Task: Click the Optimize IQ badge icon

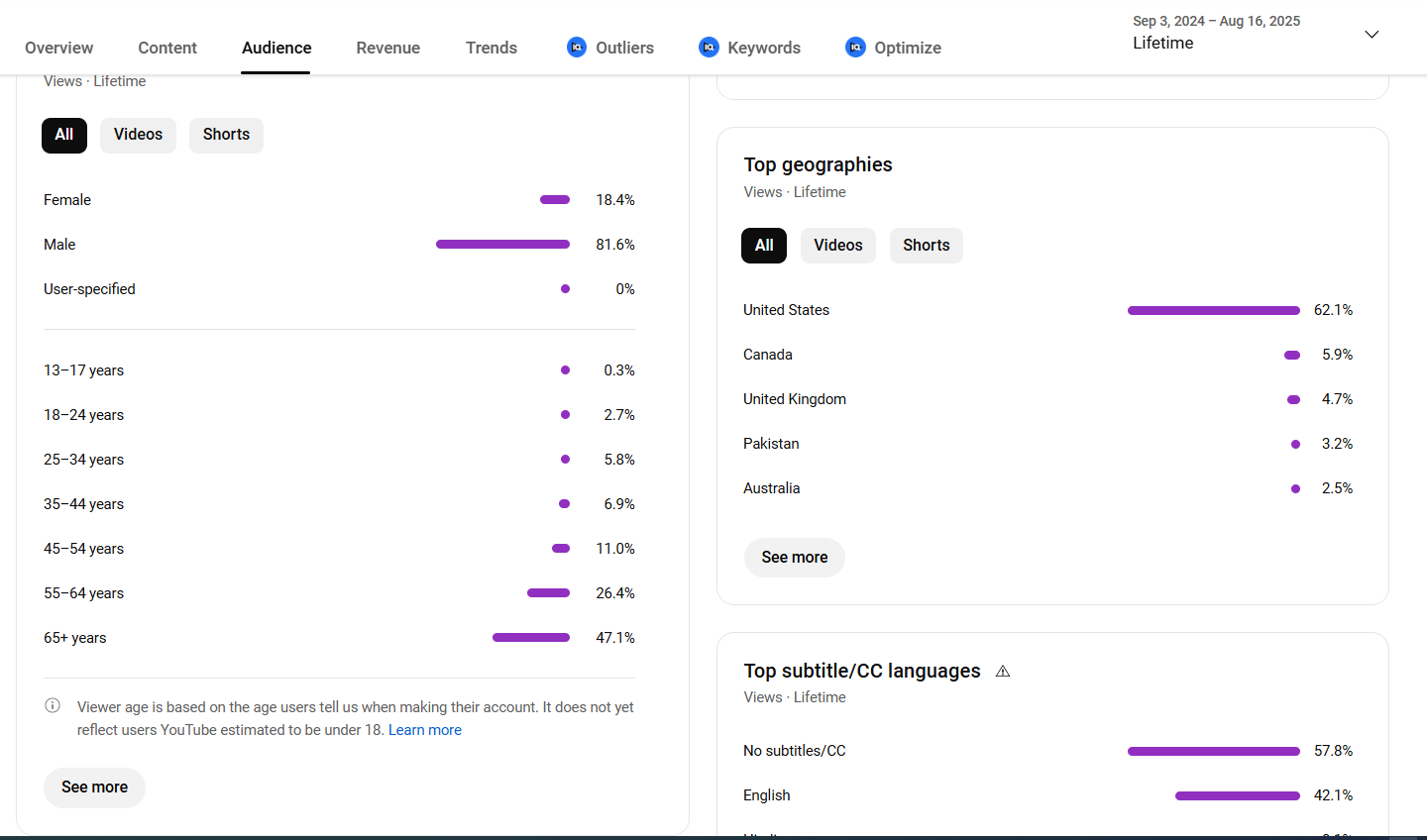Action: click(855, 47)
